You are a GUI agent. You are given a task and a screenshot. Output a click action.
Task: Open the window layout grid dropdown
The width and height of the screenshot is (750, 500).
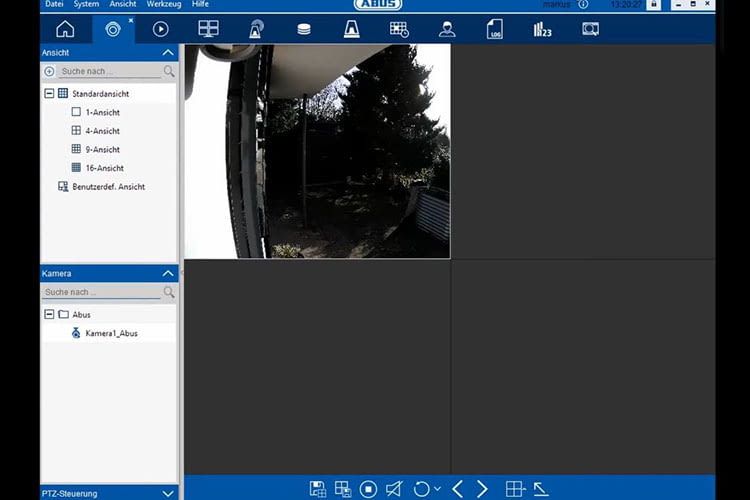[x=514, y=488]
